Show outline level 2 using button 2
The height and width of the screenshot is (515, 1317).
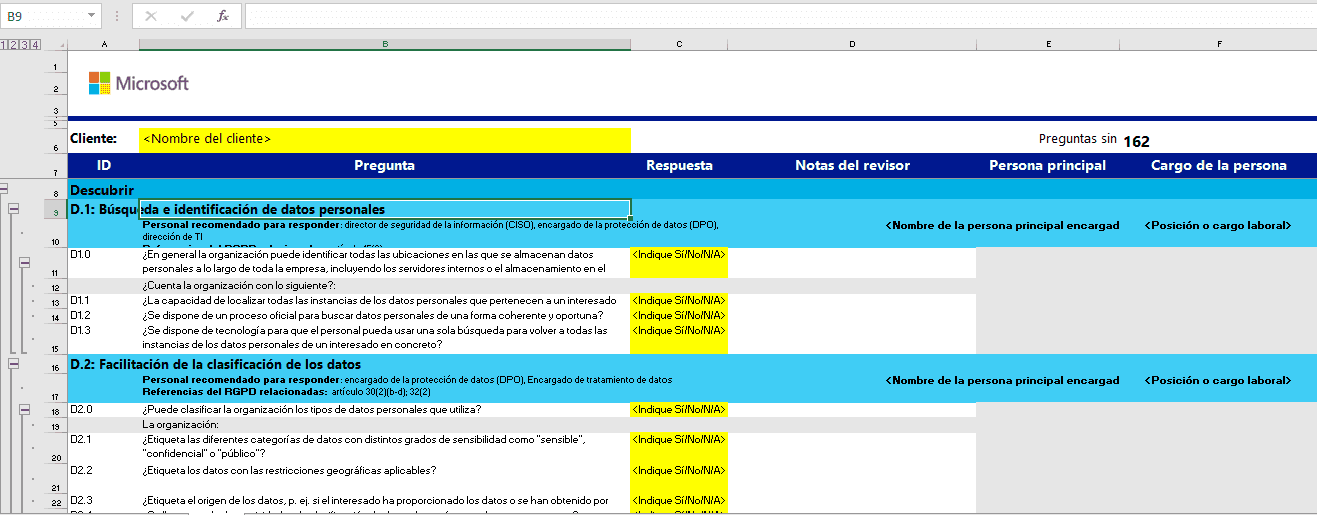(15, 44)
